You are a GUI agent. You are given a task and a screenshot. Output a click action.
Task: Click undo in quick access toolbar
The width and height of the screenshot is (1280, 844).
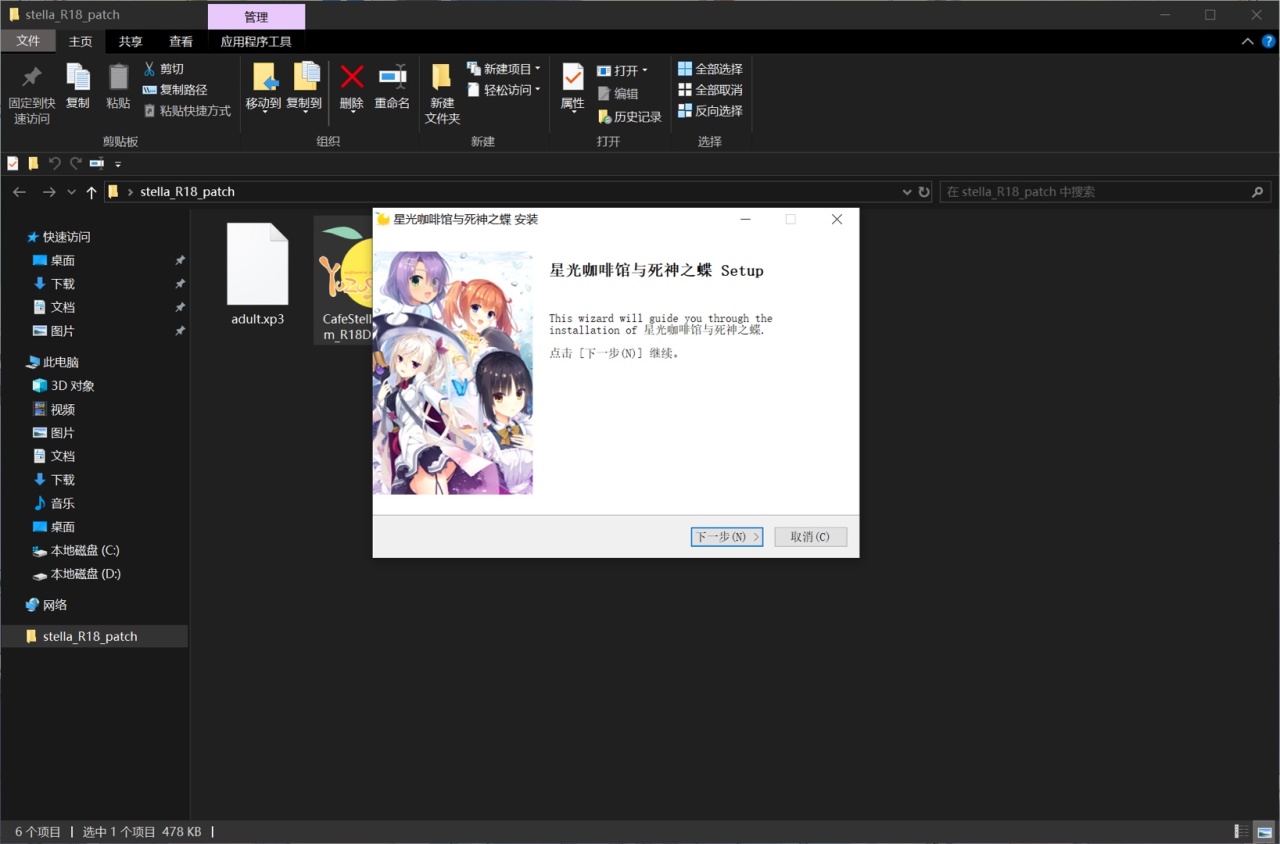point(55,163)
